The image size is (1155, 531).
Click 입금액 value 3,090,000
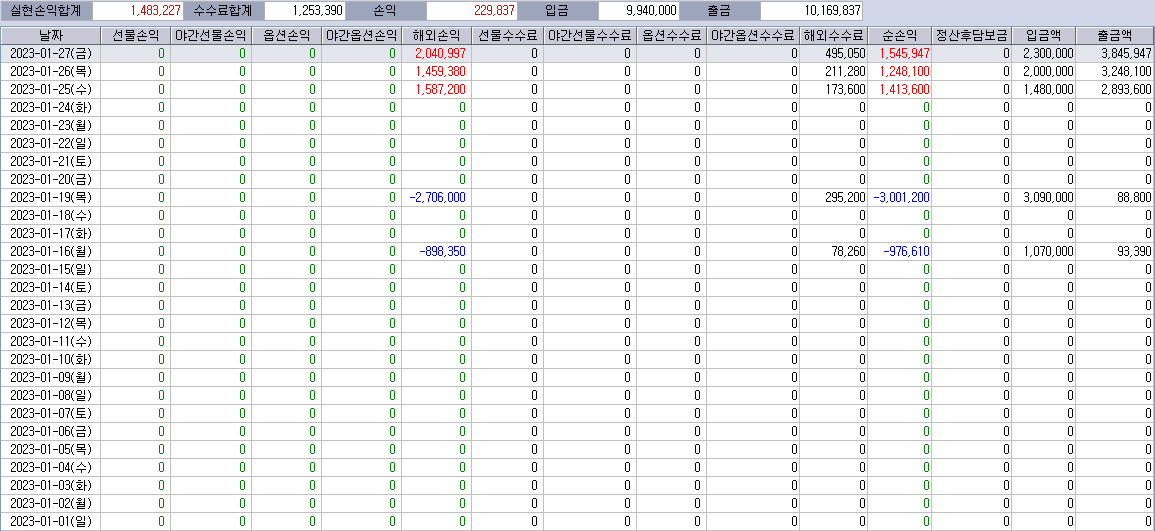[x=1048, y=197]
